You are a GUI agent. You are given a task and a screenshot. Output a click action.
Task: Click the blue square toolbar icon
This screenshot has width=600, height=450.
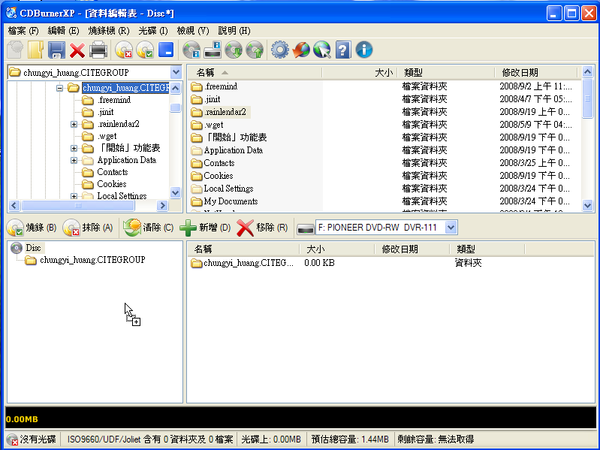(166, 50)
